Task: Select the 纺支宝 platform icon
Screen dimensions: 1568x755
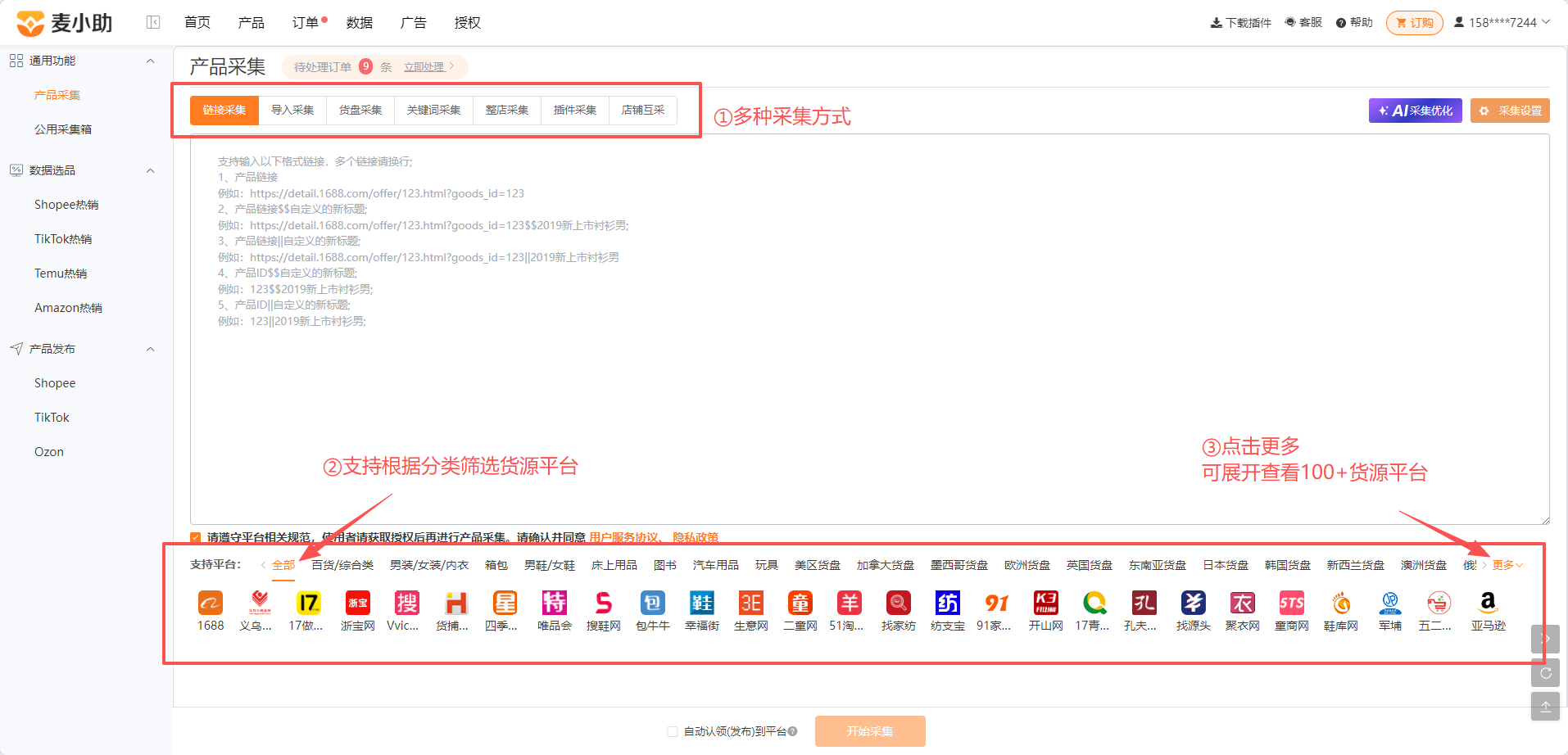Action: point(948,604)
